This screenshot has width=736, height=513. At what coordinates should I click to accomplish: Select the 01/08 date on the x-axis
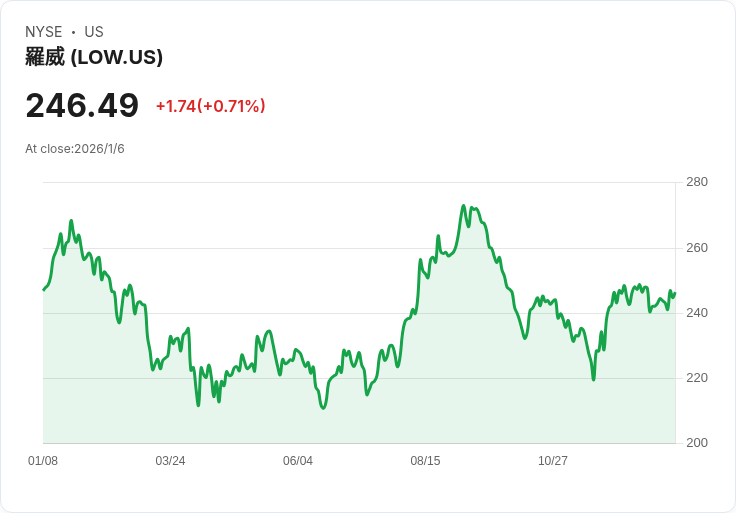pyautogui.click(x=43, y=461)
